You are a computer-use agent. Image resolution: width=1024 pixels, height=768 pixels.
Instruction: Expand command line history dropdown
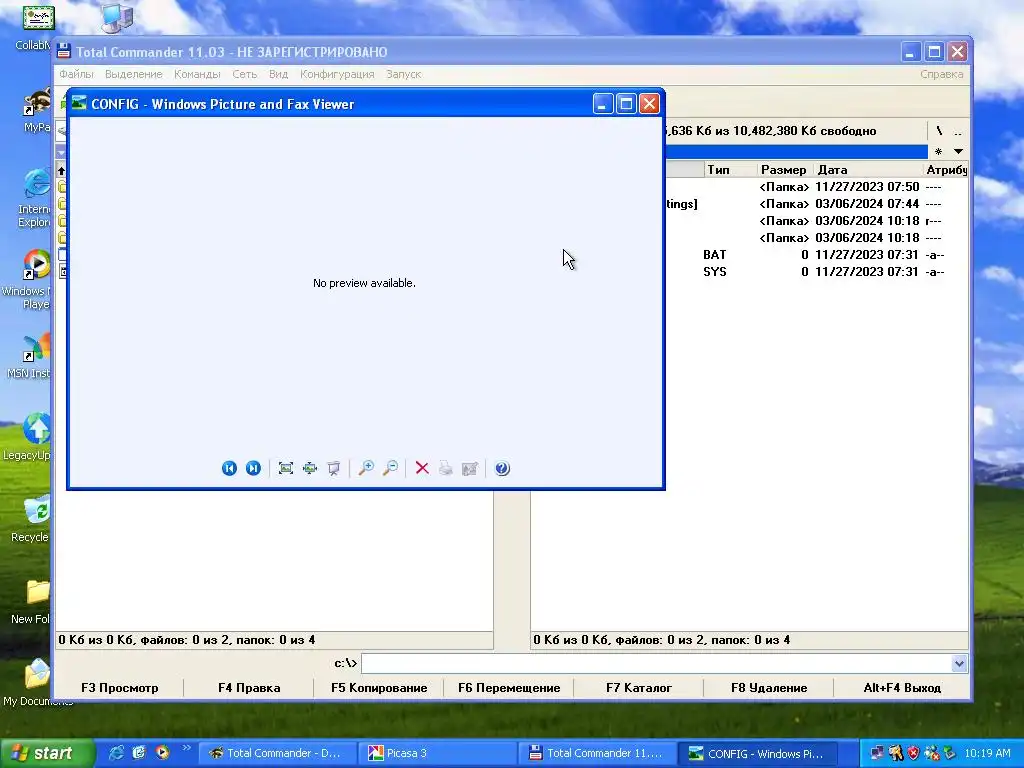(x=959, y=664)
